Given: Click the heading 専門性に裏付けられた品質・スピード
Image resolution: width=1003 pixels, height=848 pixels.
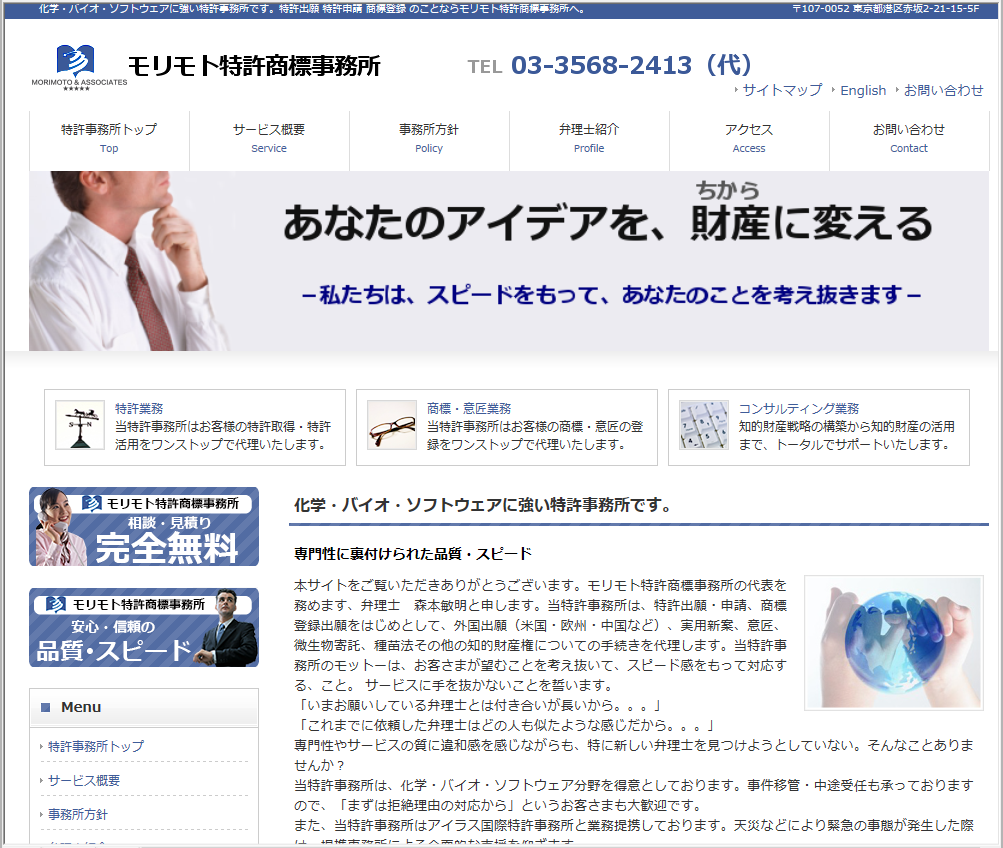Looking at the screenshot, I should (x=413, y=554).
